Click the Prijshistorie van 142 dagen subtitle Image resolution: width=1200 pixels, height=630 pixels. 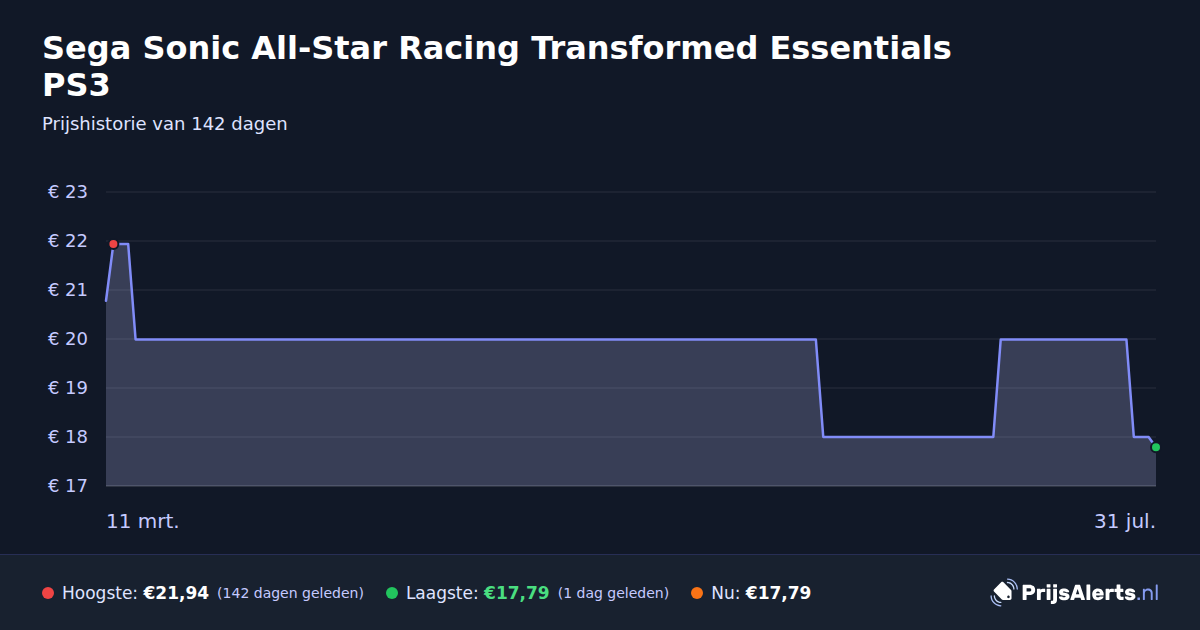165,124
